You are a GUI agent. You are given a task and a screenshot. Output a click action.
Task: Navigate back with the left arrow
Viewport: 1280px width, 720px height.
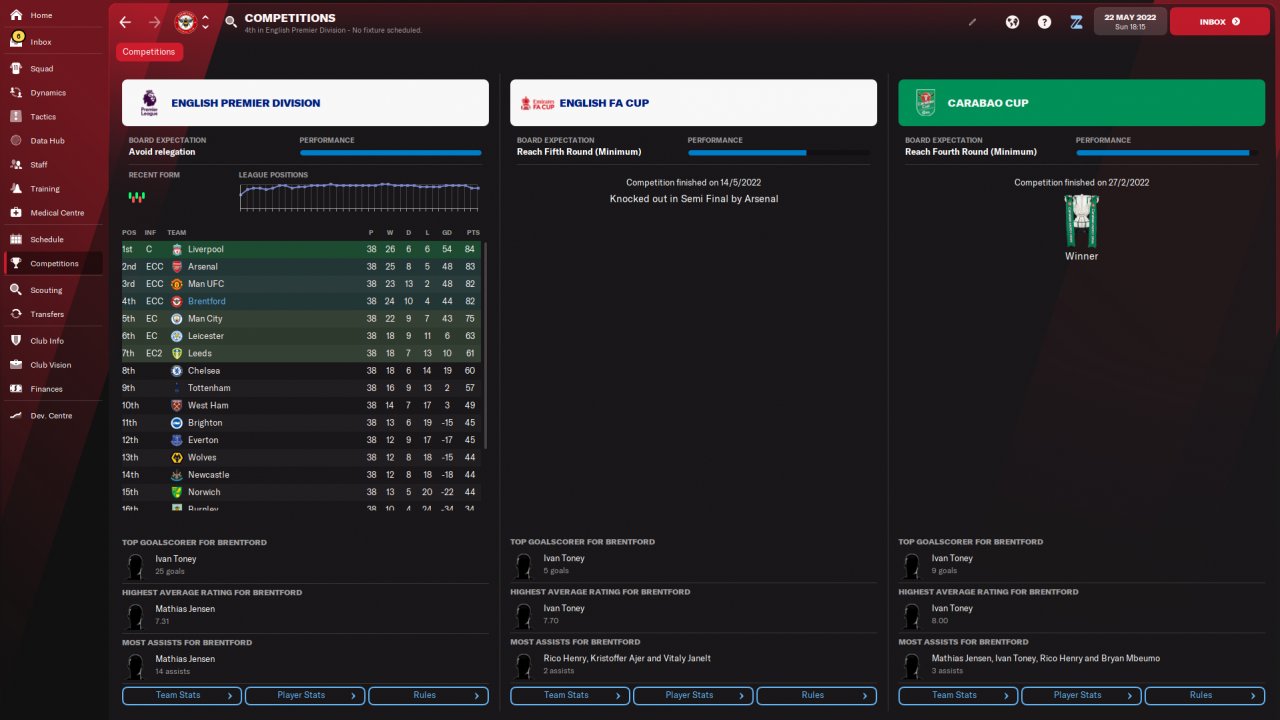point(125,22)
